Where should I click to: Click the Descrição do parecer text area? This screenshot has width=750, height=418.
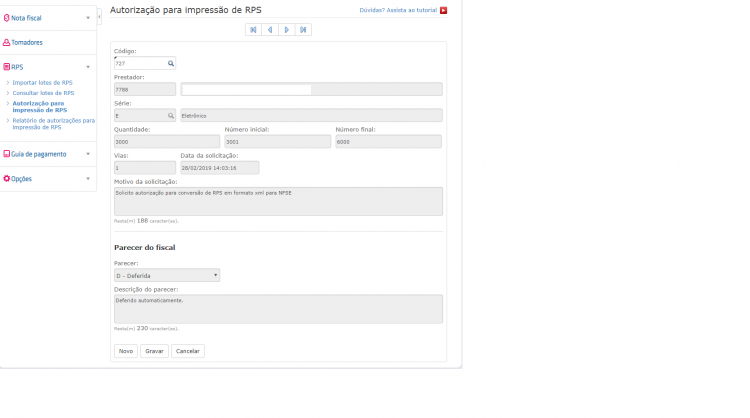pos(278,309)
